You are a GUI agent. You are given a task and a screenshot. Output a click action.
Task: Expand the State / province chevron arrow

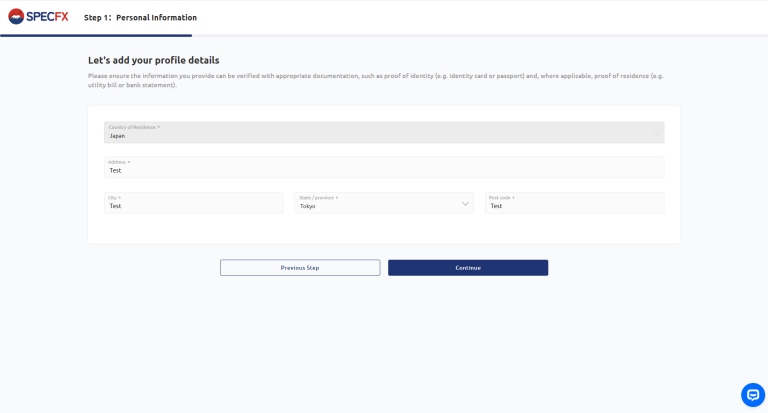(465, 204)
